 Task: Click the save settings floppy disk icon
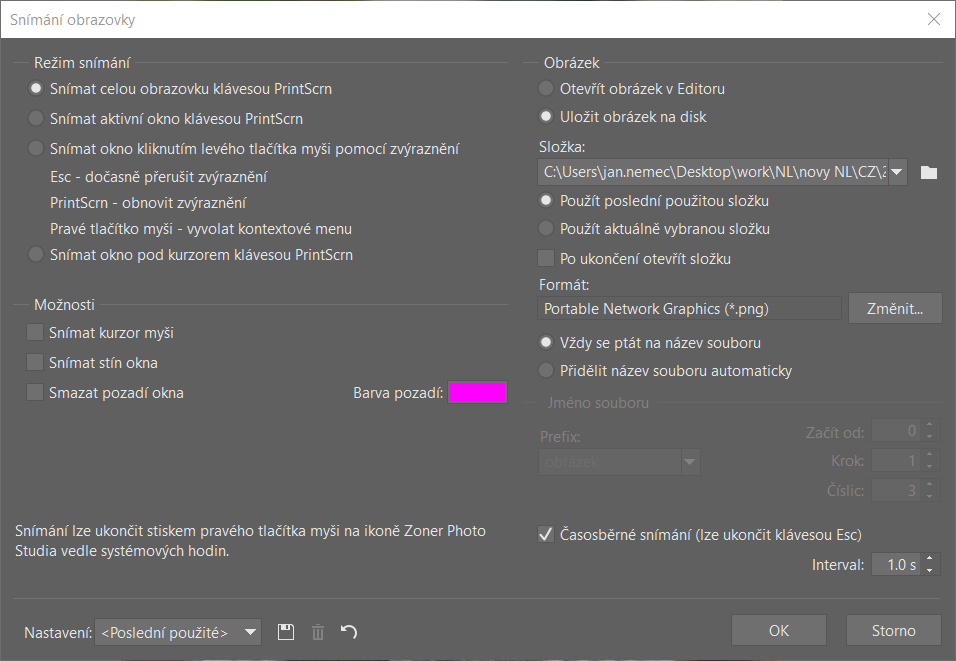point(286,631)
